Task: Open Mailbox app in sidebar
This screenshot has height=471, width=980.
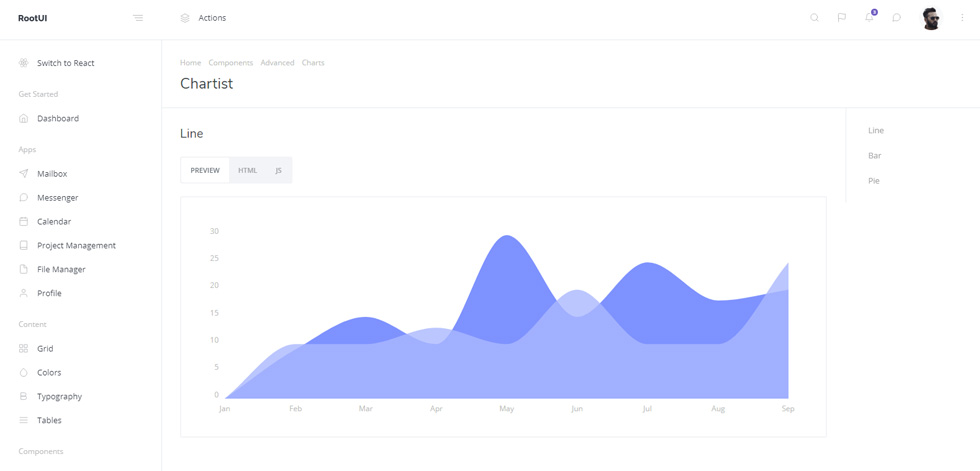Action: click(52, 174)
